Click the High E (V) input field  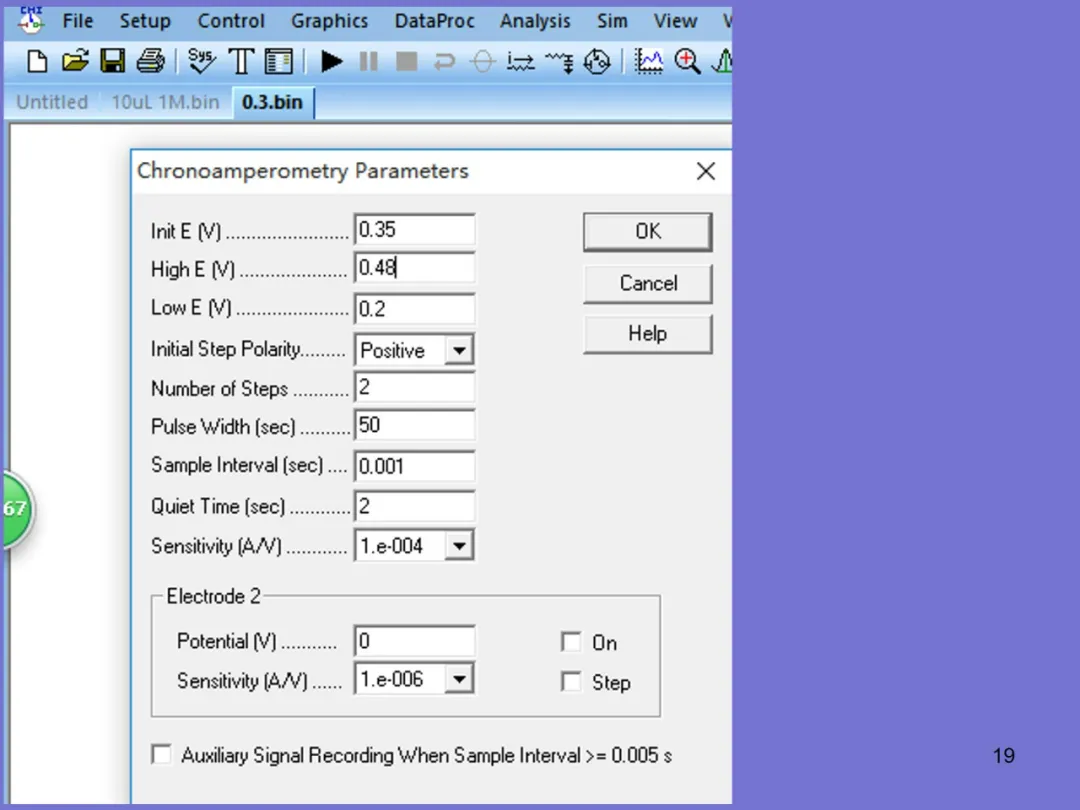coord(415,267)
